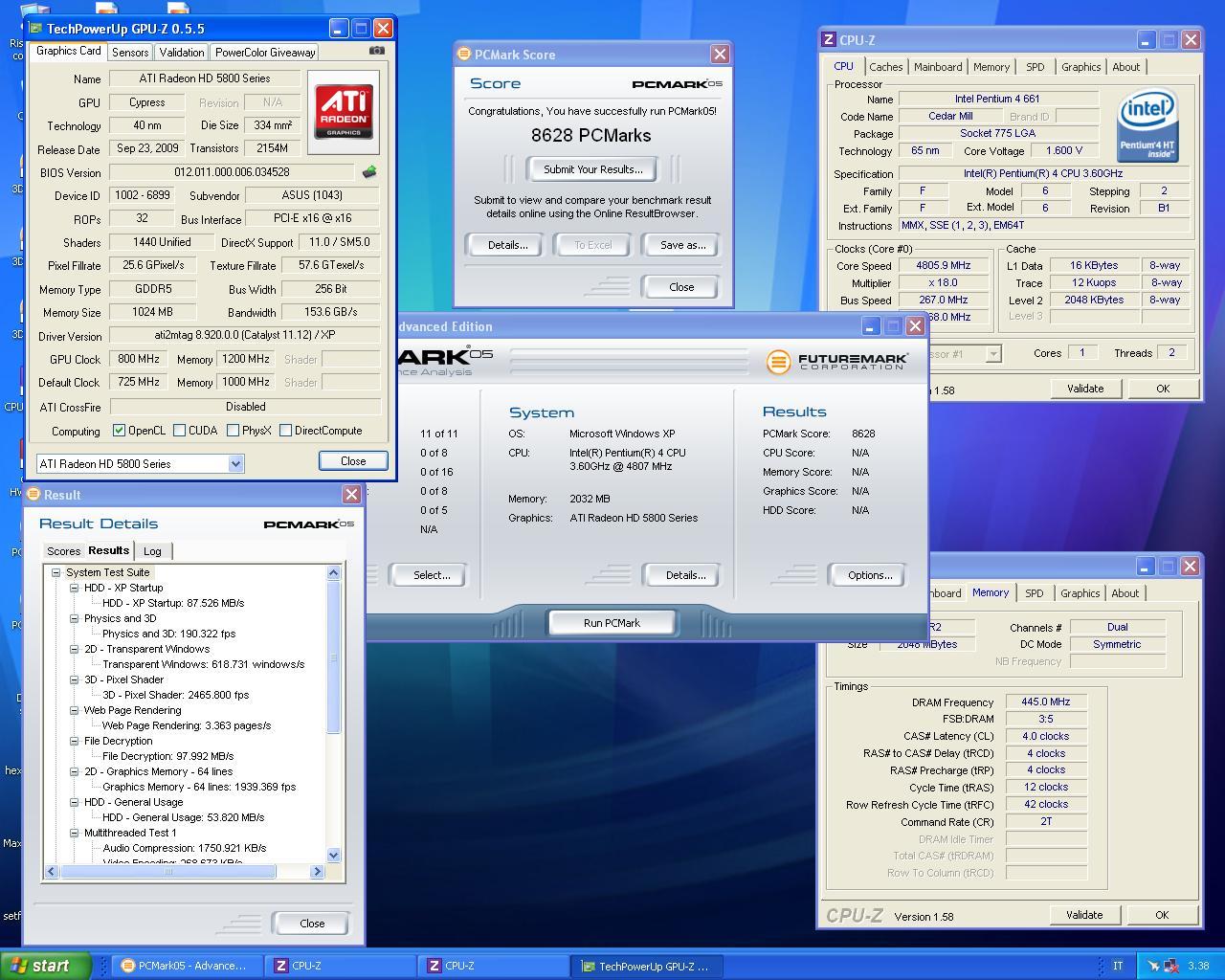
Task: Switch to the Validation tab in GPU-Z
Action: pos(182,53)
